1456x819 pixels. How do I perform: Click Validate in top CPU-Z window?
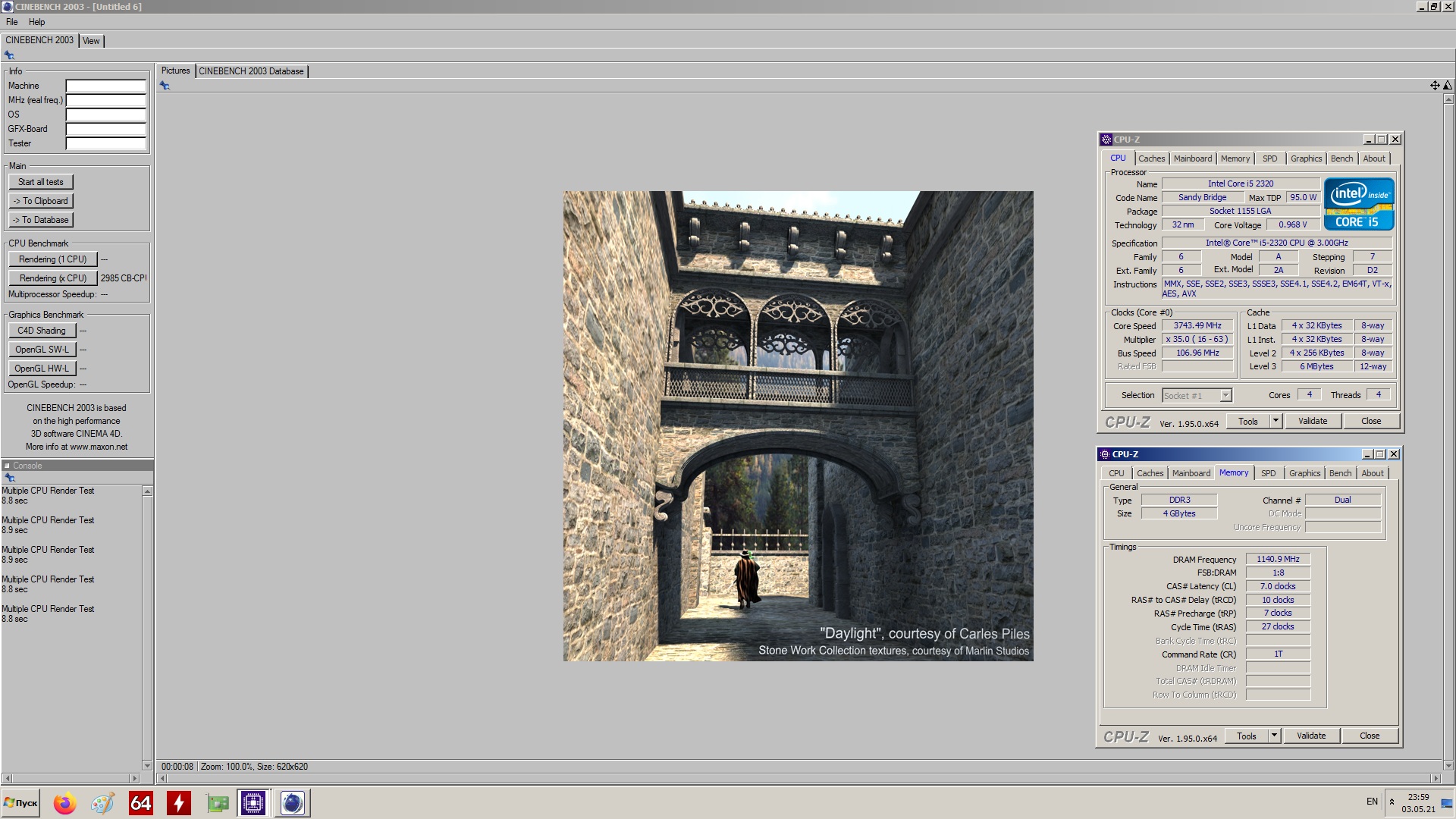pos(1312,422)
